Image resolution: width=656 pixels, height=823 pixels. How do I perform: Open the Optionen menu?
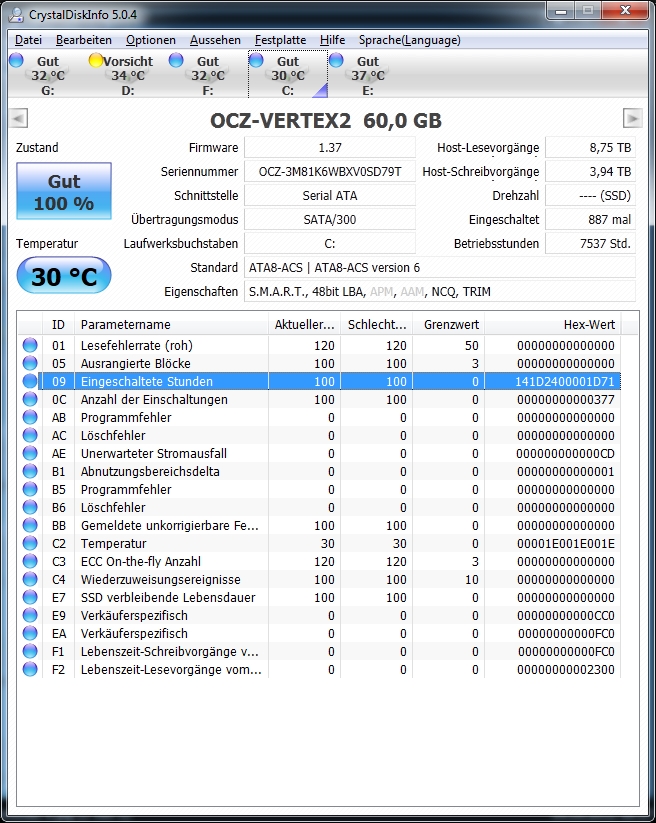coord(151,40)
